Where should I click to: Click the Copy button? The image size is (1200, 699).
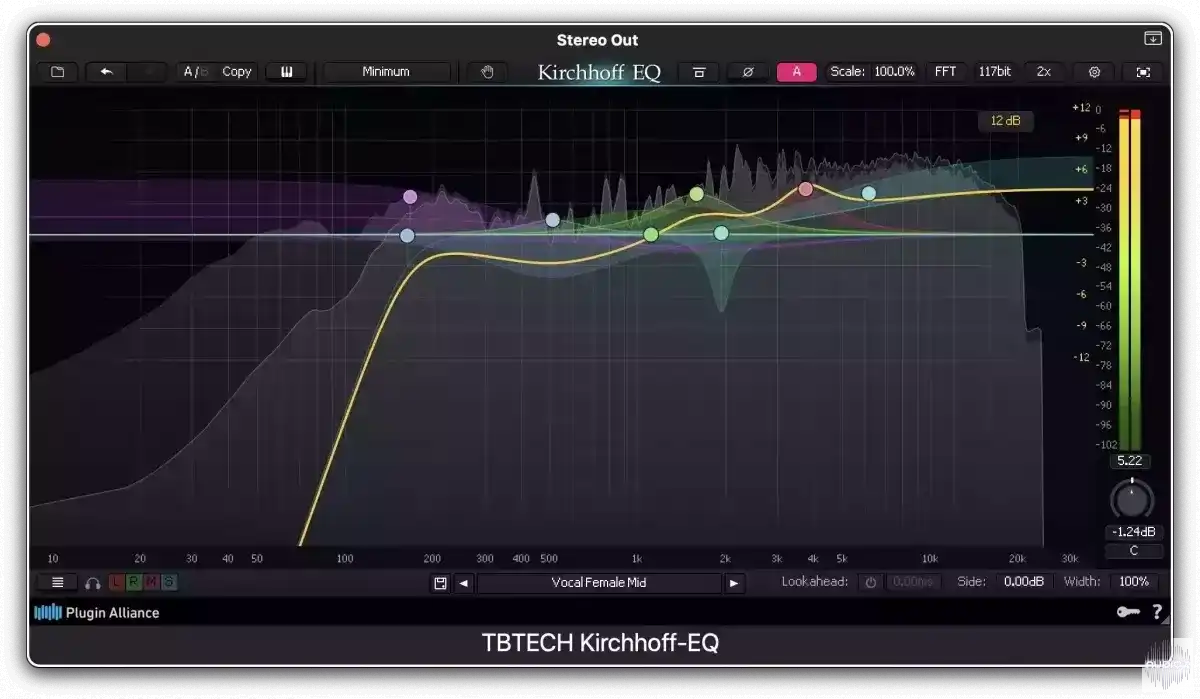236,71
